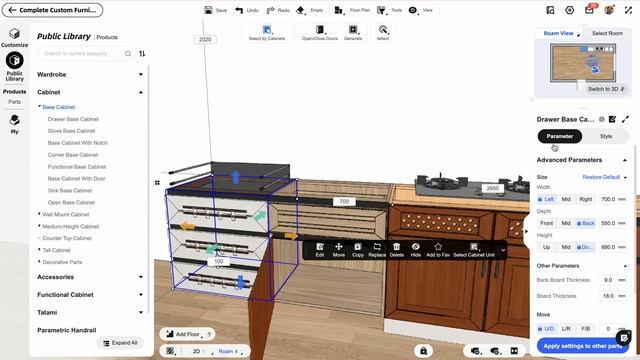The image size is (640, 360).
Task: Click Select Cabinet Unit tool
Action: (474, 250)
